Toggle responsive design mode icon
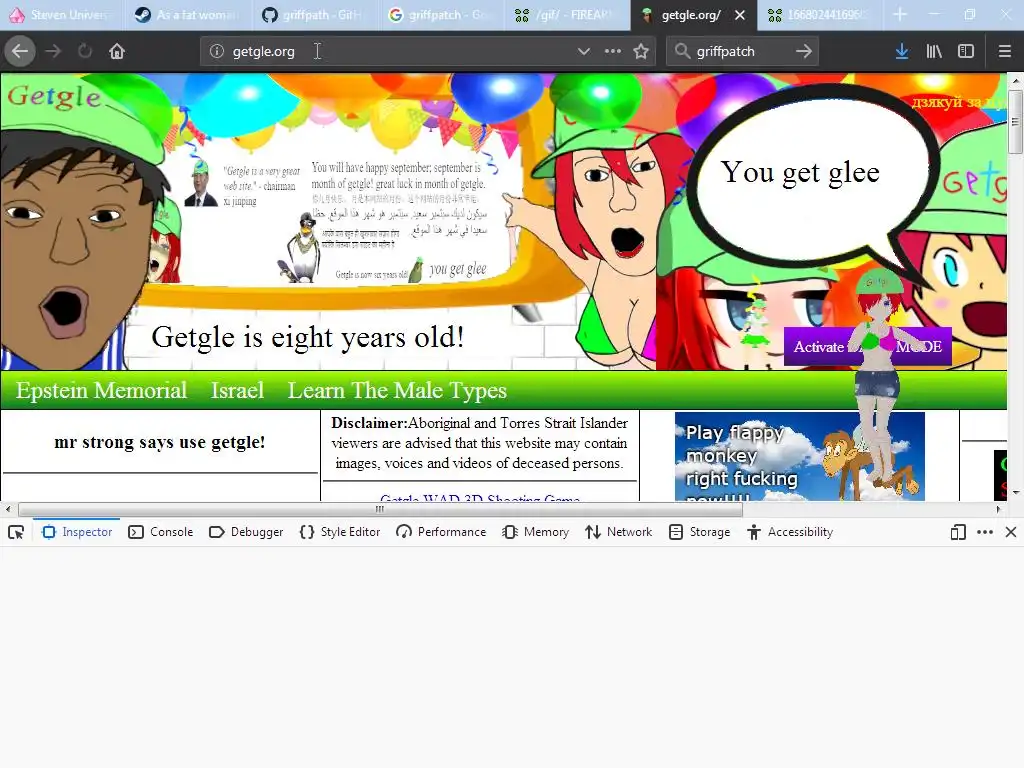 [958, 532]
